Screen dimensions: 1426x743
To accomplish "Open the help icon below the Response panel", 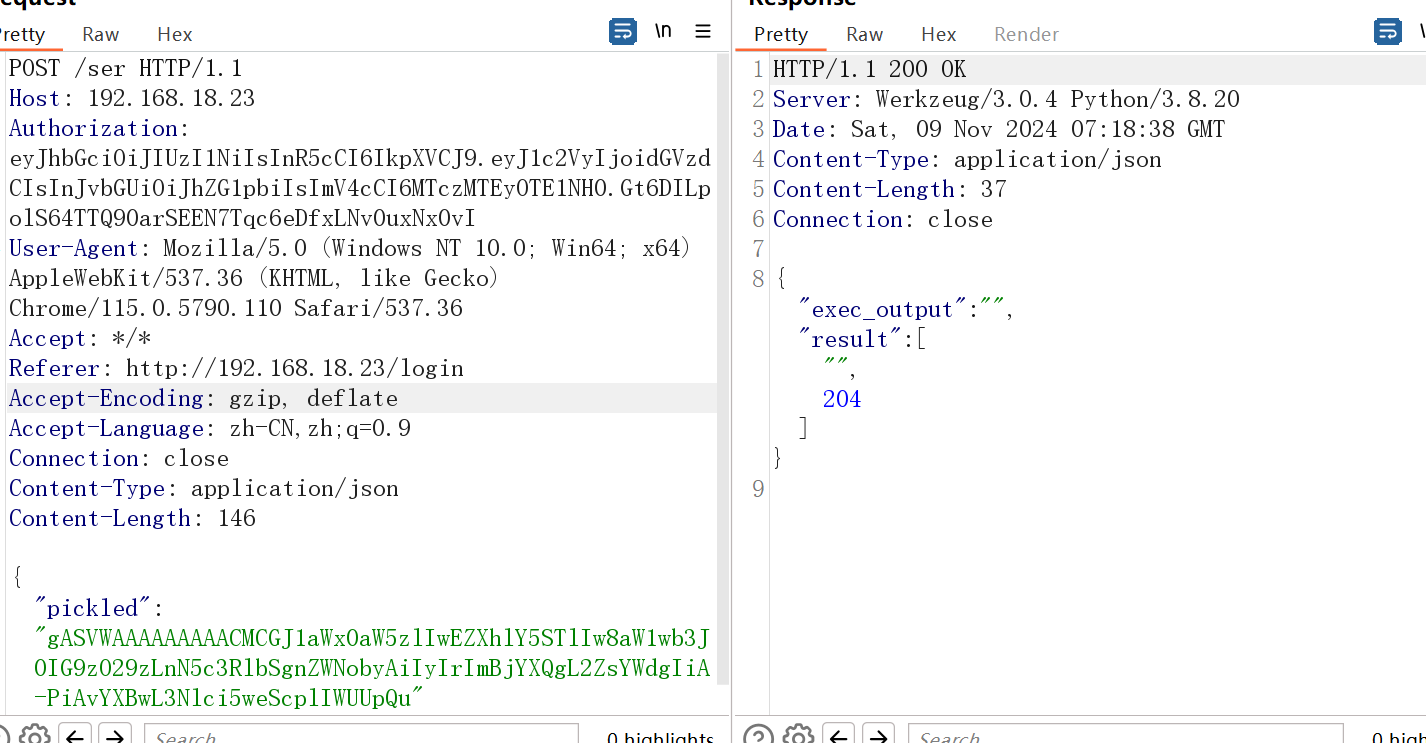I will point(757,736).
